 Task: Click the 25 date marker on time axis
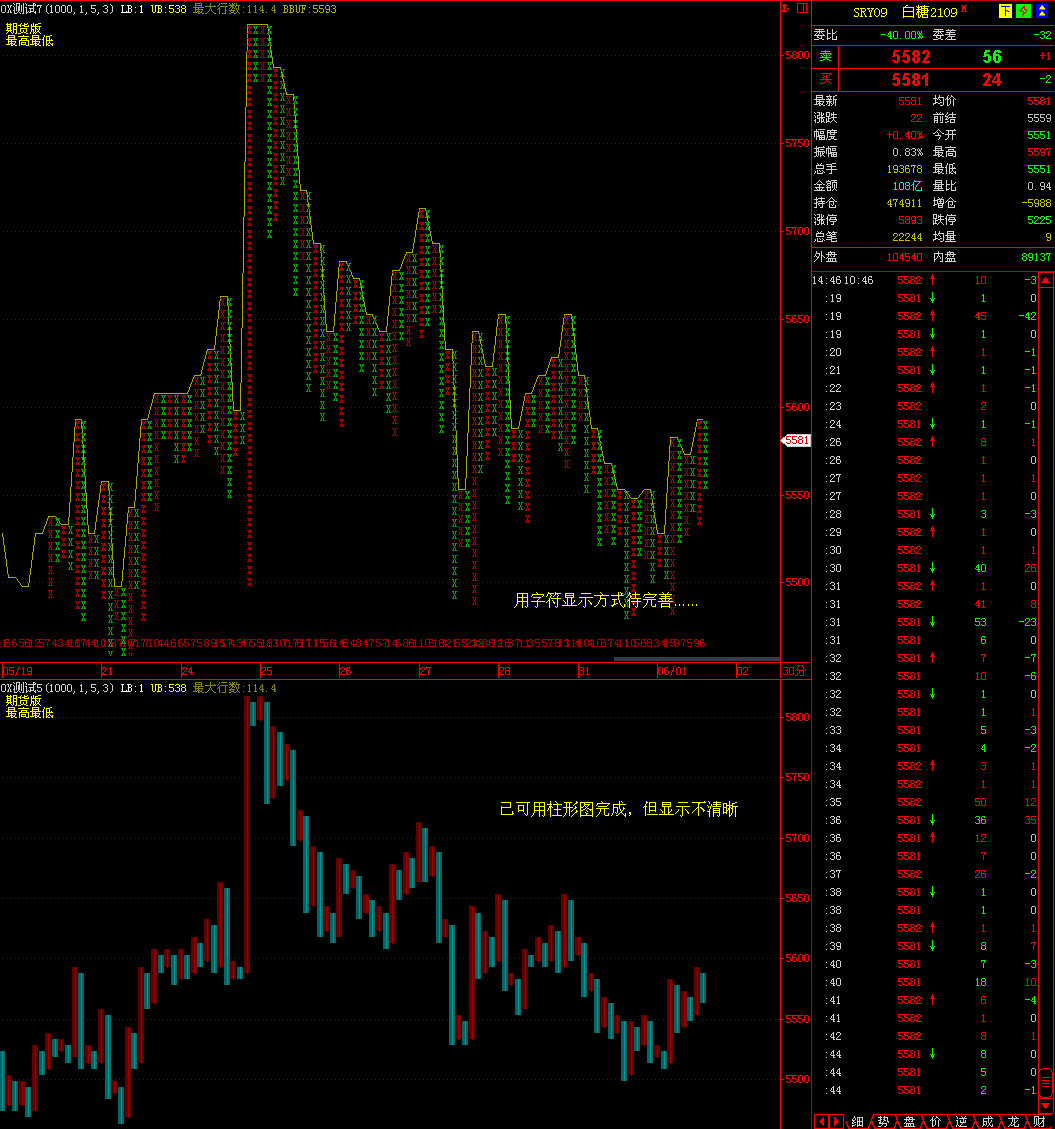266,671
